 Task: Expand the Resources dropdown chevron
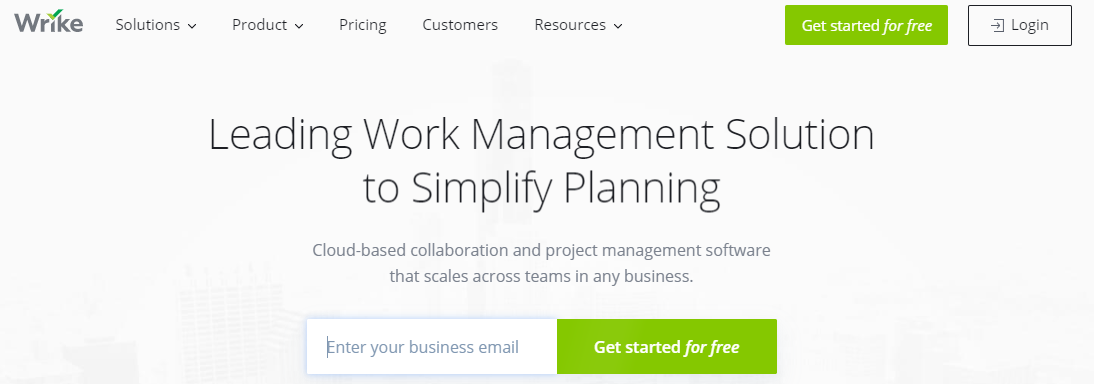[617, 27]
